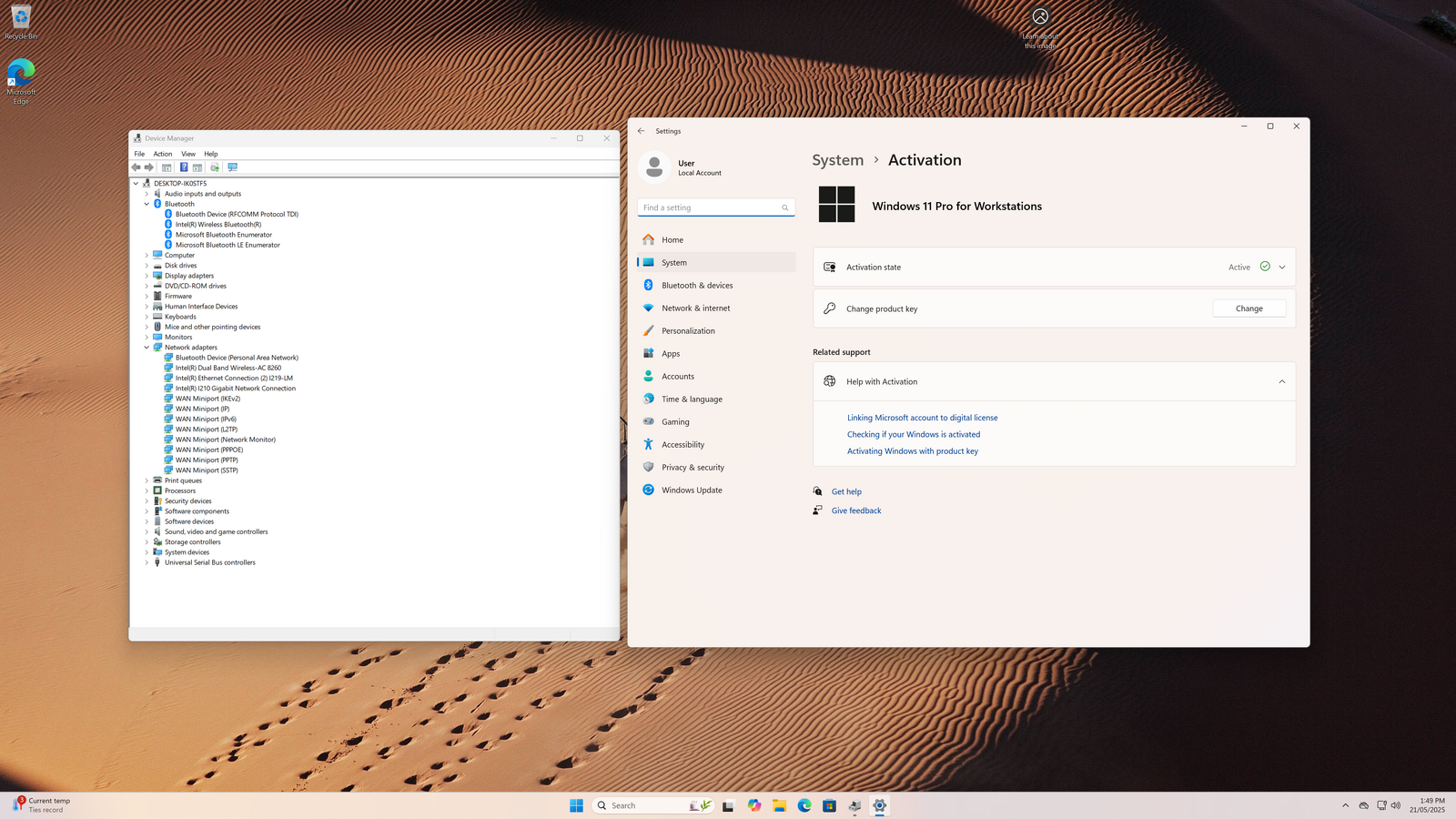Open Linking Microsoft account to digital license

(x=923, y=418)
